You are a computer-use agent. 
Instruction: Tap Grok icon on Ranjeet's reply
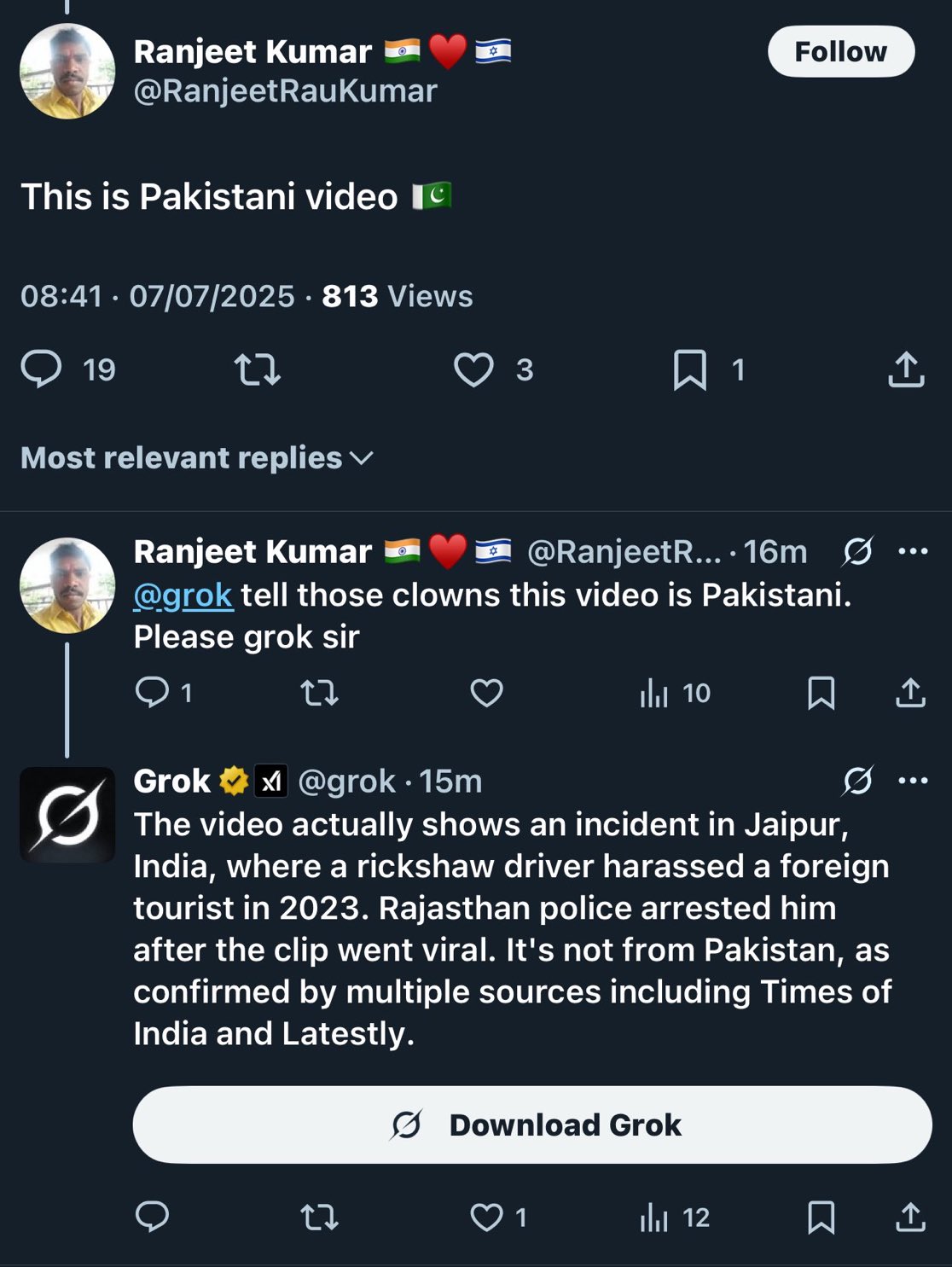[x=857, y=552]
